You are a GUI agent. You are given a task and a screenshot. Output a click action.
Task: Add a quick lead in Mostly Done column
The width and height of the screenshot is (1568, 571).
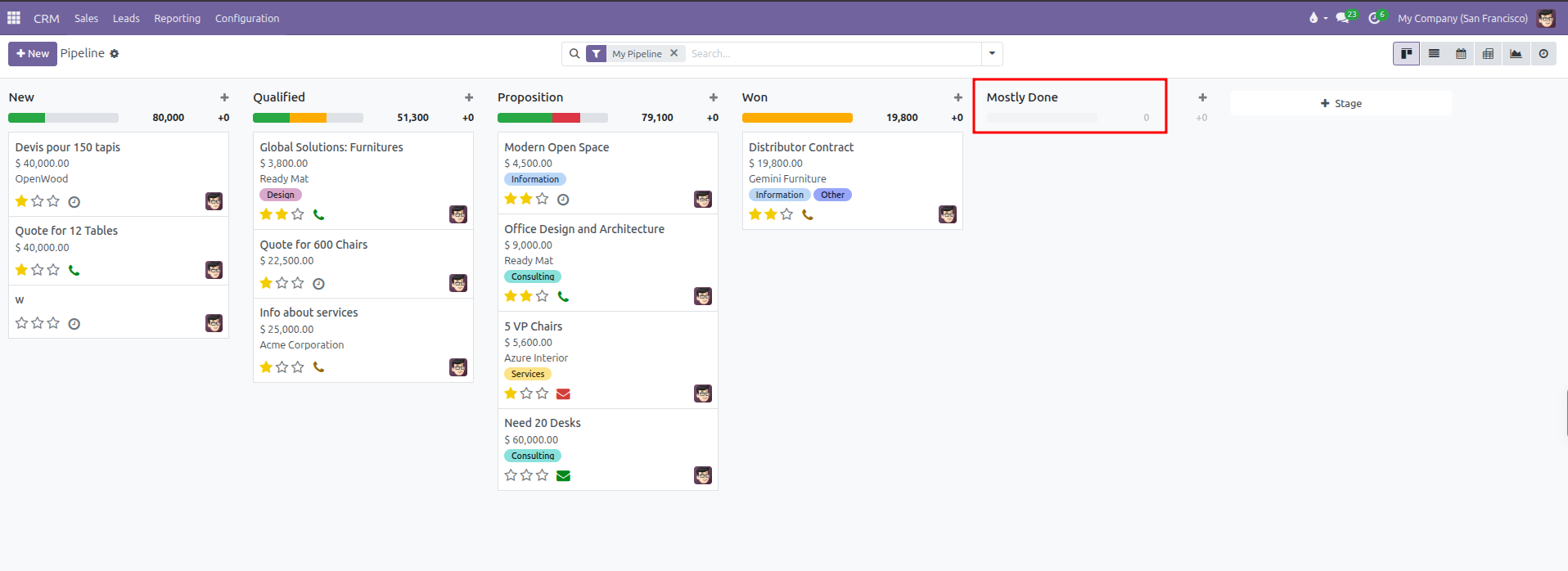point(1202,97)
